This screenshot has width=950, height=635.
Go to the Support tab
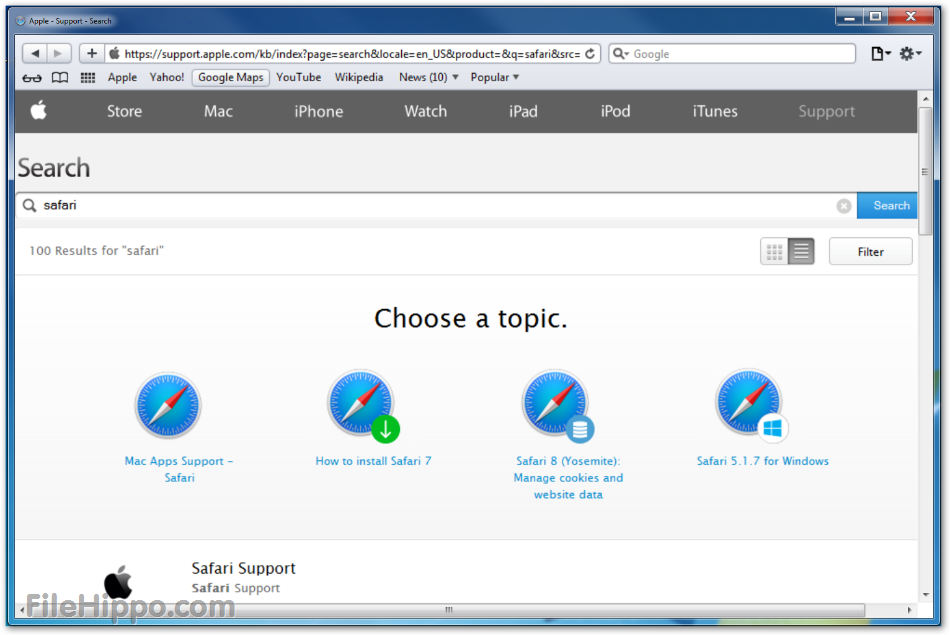826,111
